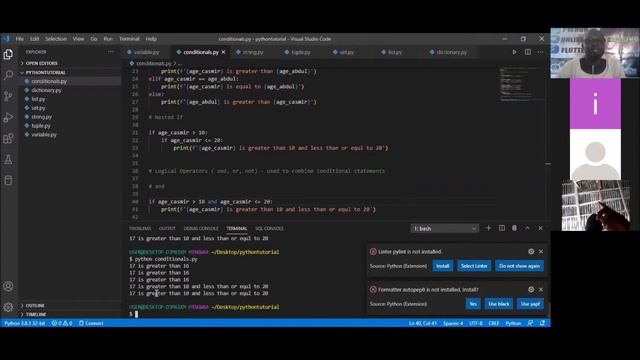Kill terminal with trash icon
The width and height of the screenshot is (640, 360).
[x=514, y=228]
